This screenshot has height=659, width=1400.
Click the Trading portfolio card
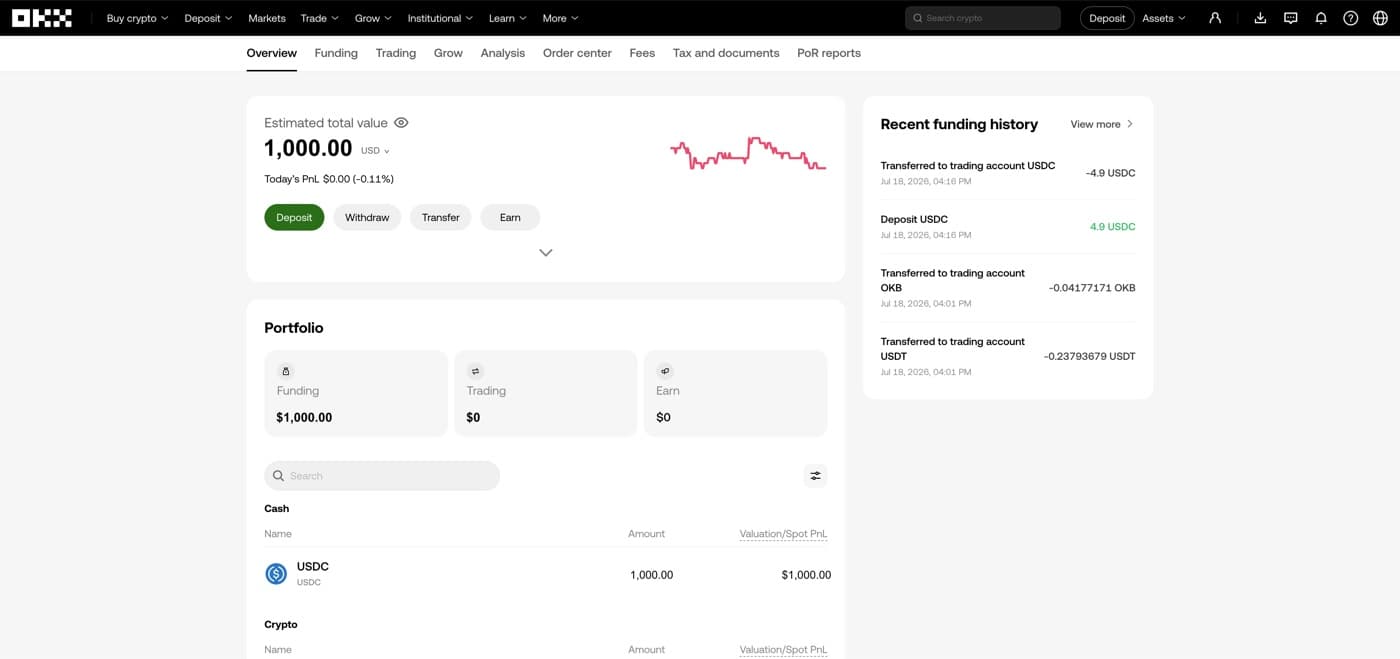[x=545, y=393]
